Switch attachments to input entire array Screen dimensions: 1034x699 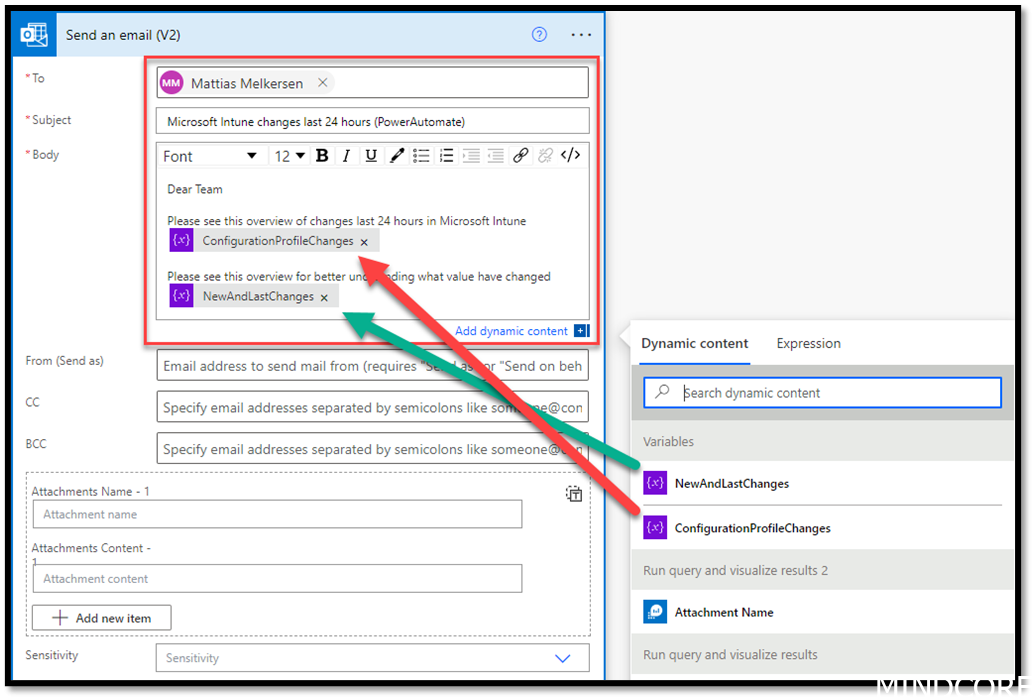[x=574, y=493]
